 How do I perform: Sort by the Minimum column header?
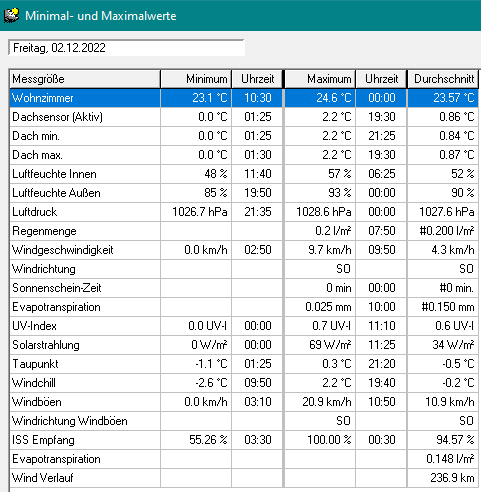(x=196, y=79)
